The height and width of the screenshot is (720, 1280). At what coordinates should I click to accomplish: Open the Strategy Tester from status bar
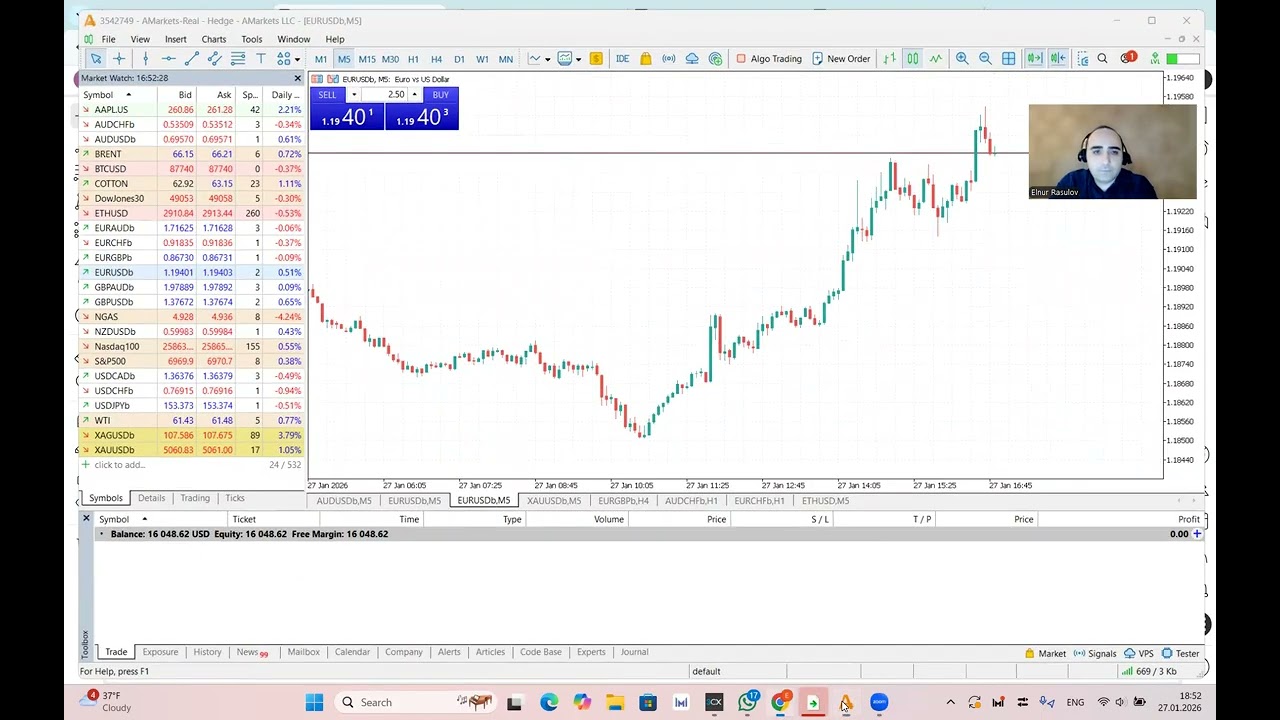tap(1180, 653)
